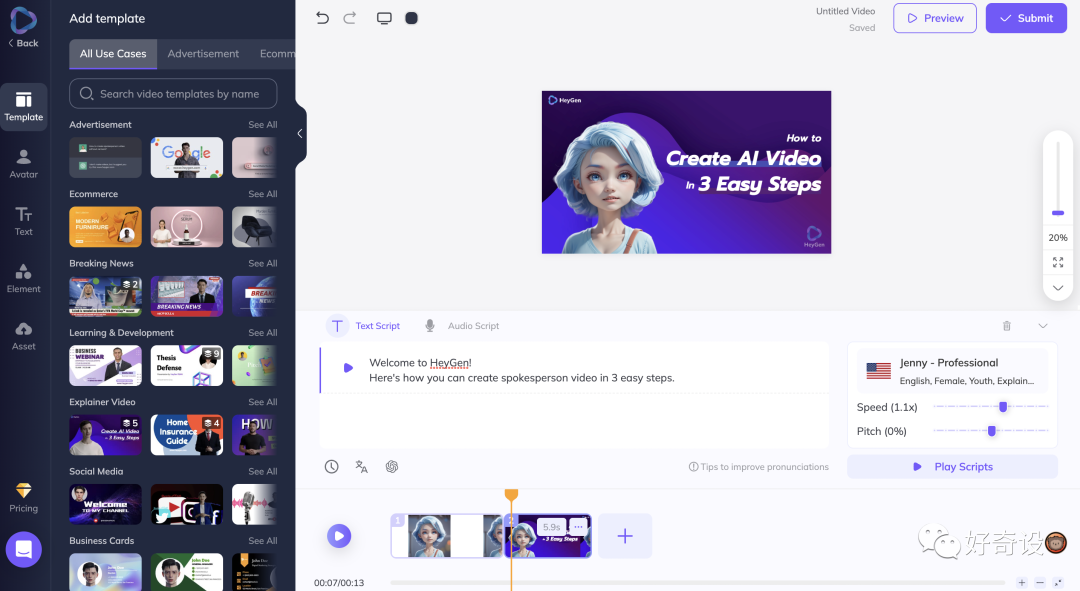This screenshot has height=591, width=1080.
Task: Open the purple chat support button
Action: [24, 549]
